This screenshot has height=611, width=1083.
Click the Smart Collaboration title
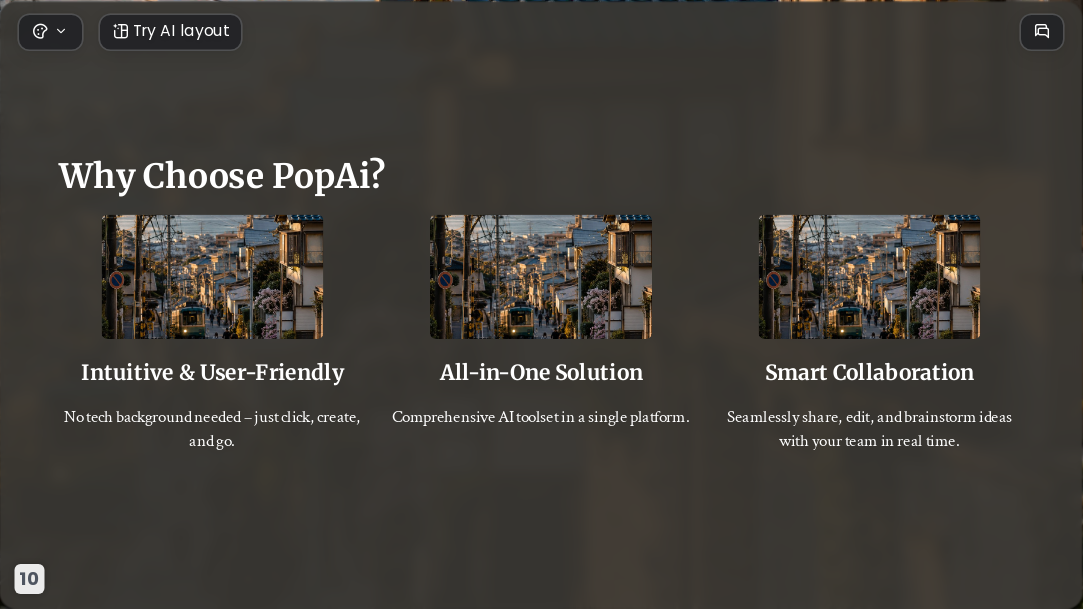pos(869,373)
